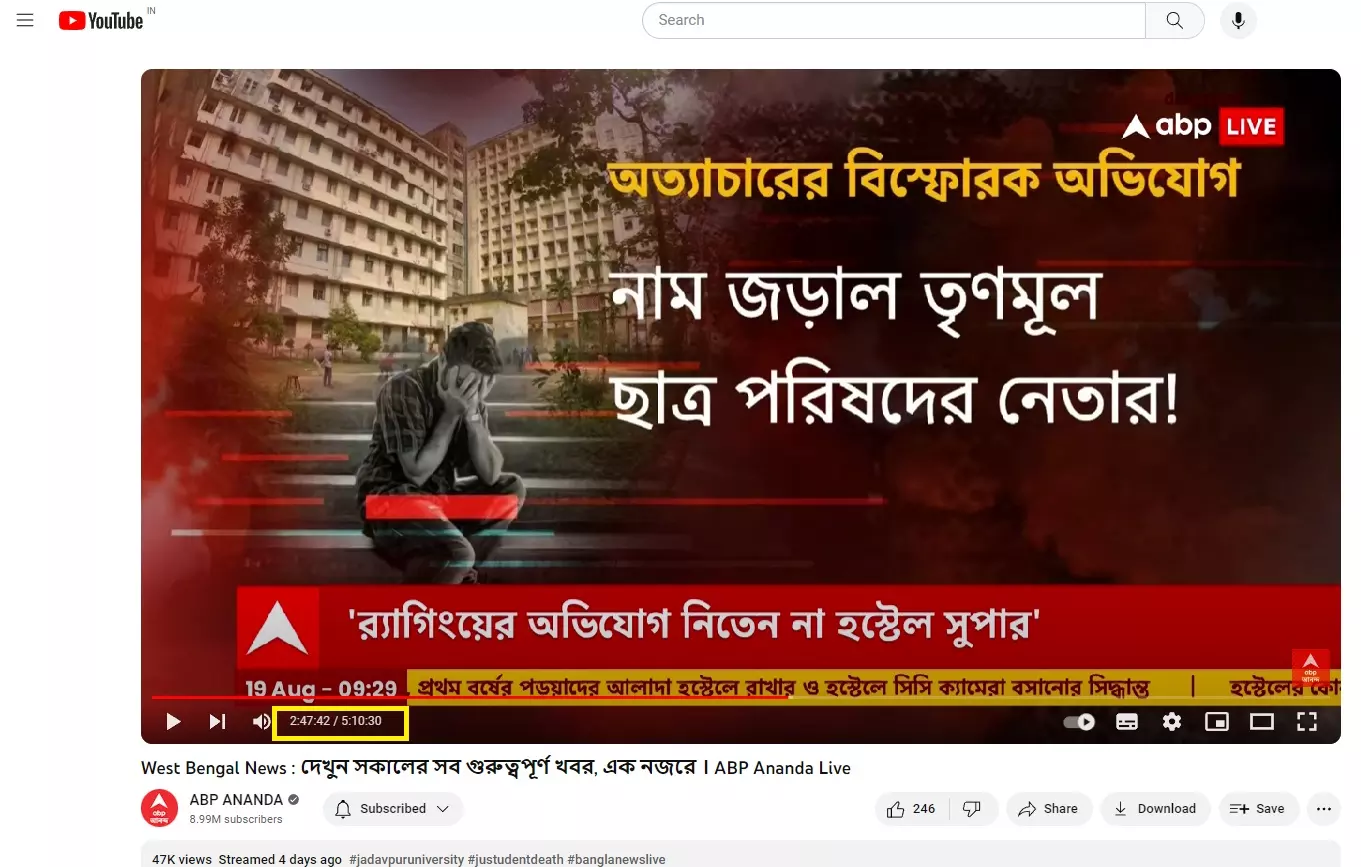Toggle theater mode view
1361x867 pixels.
[x=1262, y=721]
